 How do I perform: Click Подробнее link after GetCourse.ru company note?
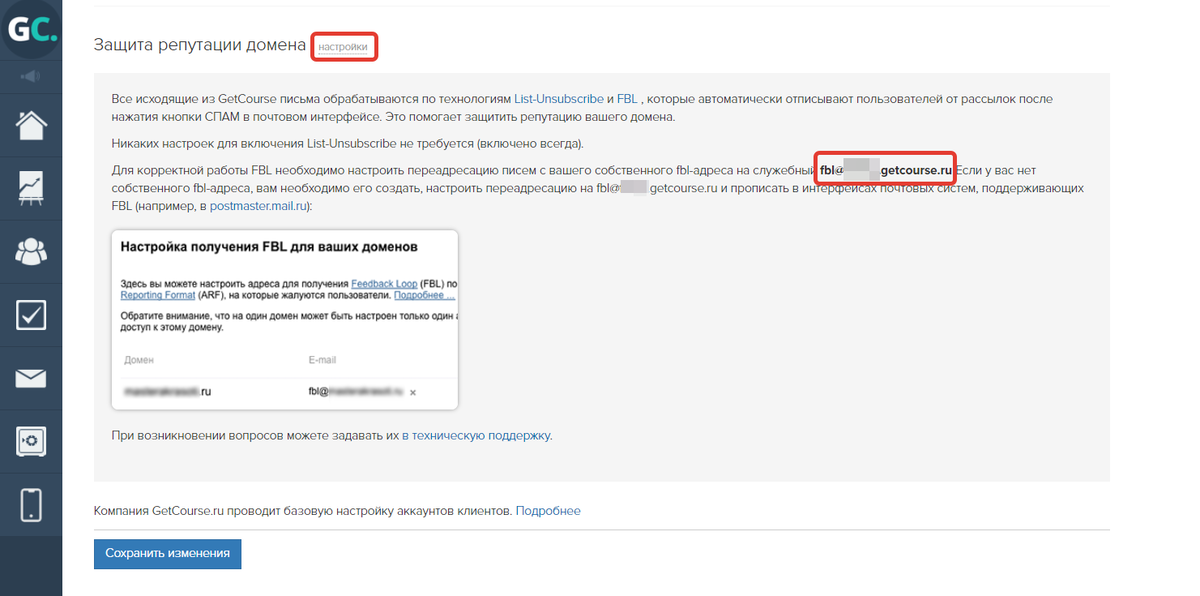(x=548, y=511)
